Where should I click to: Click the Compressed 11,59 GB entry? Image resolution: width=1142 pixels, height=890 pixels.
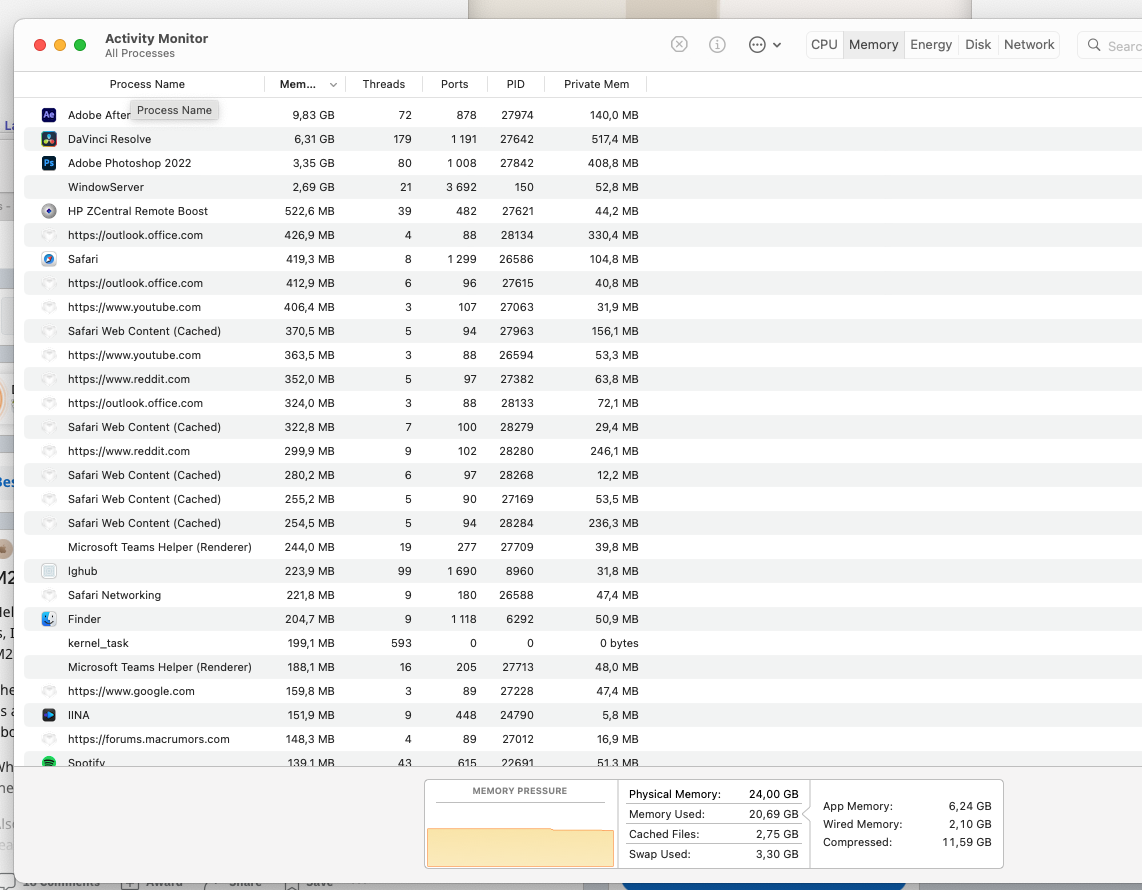pos(907,842)
